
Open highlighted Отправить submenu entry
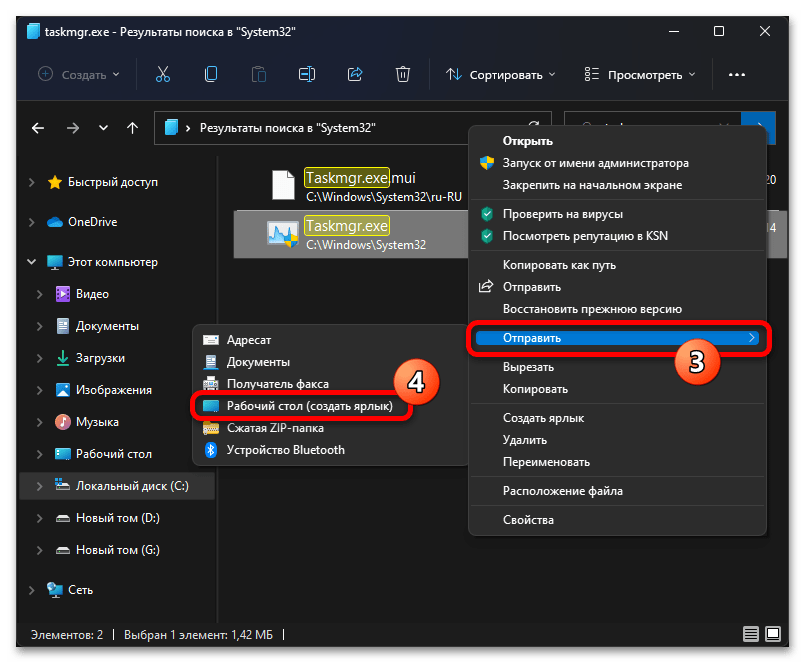618,338
